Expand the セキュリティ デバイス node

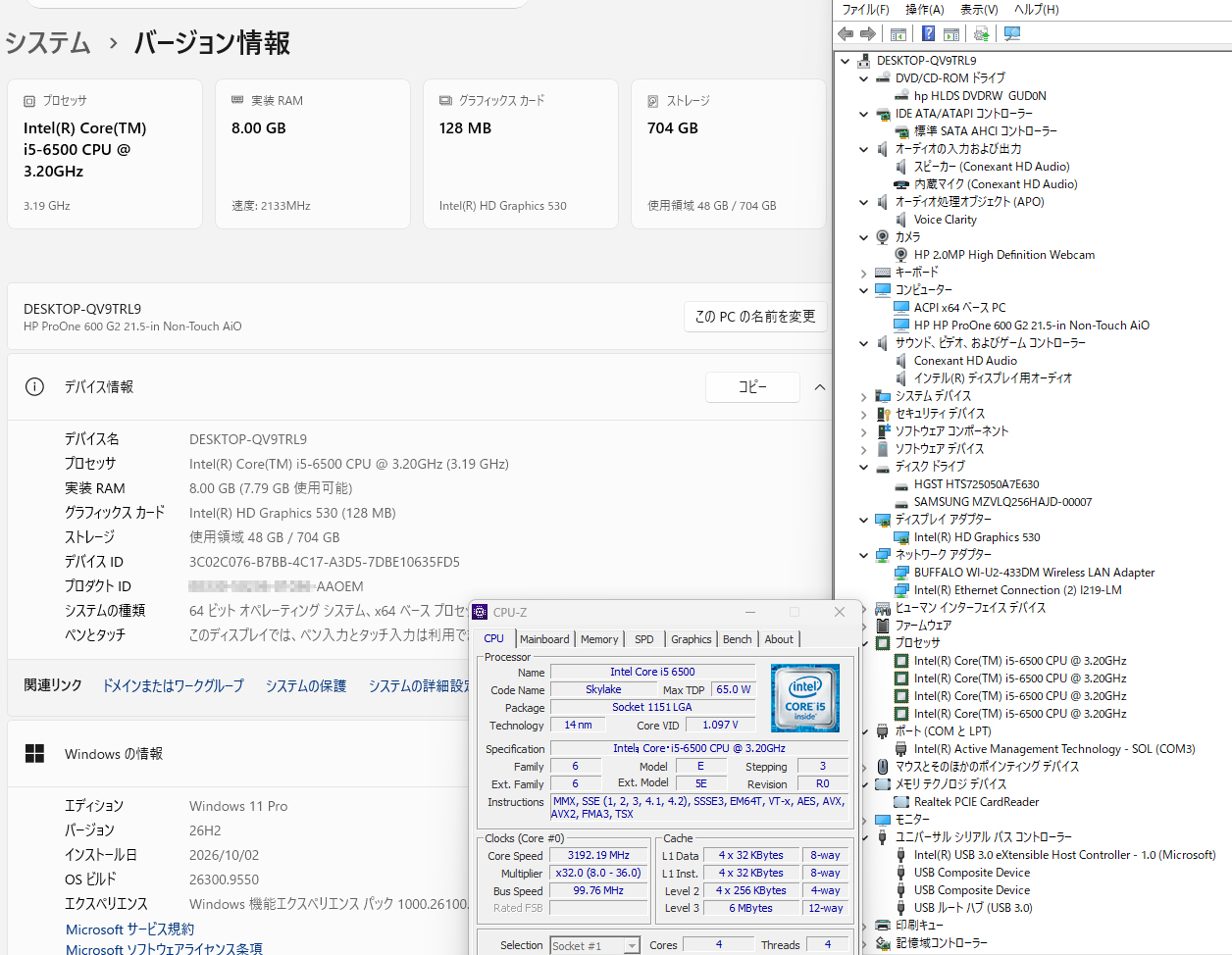pos(863,414)
